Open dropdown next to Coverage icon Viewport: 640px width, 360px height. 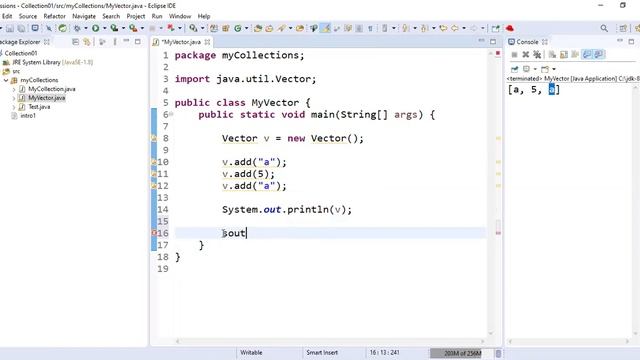tap(123, 28)
